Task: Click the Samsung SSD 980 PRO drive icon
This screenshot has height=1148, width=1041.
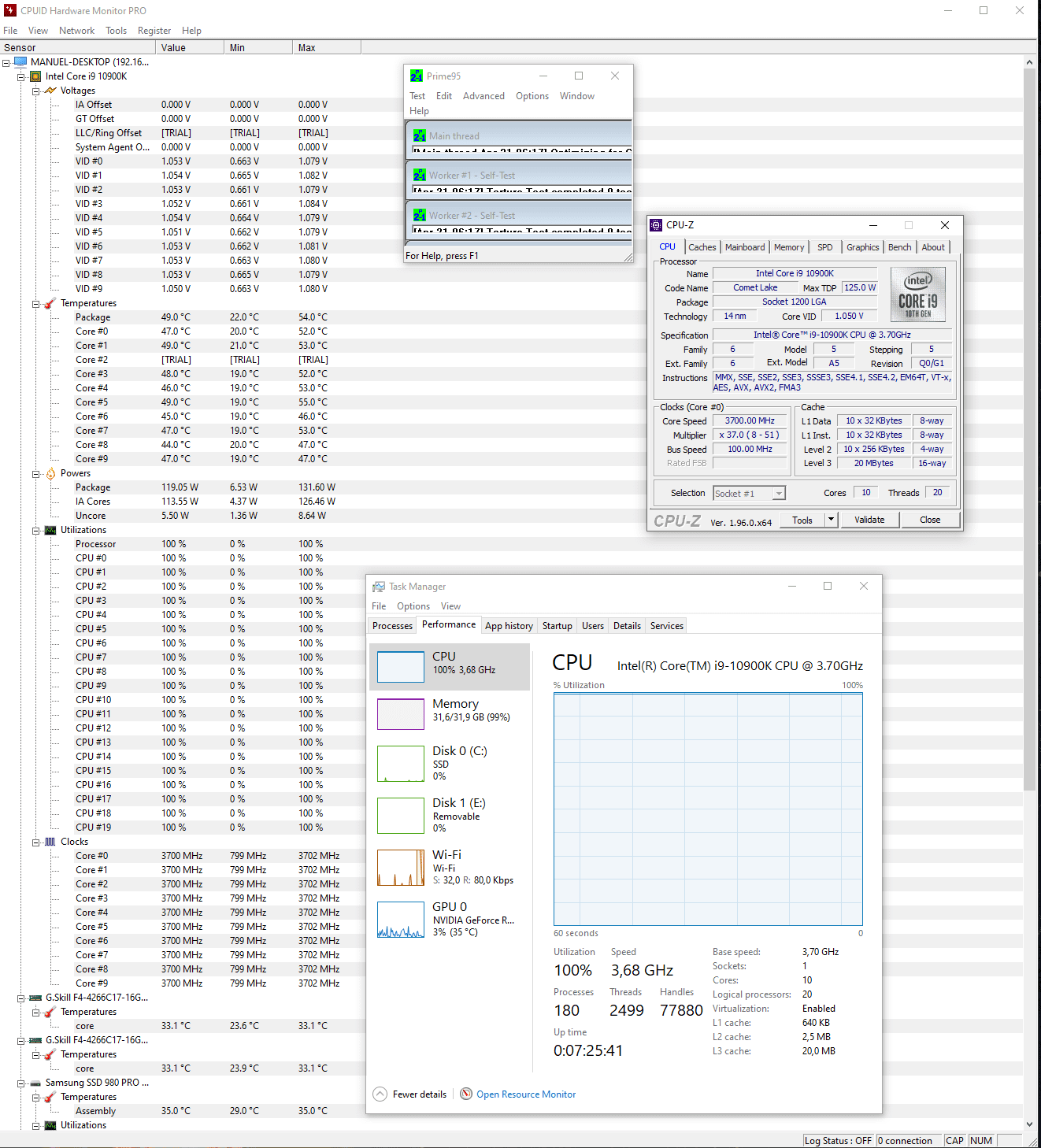Action: 35,1083
